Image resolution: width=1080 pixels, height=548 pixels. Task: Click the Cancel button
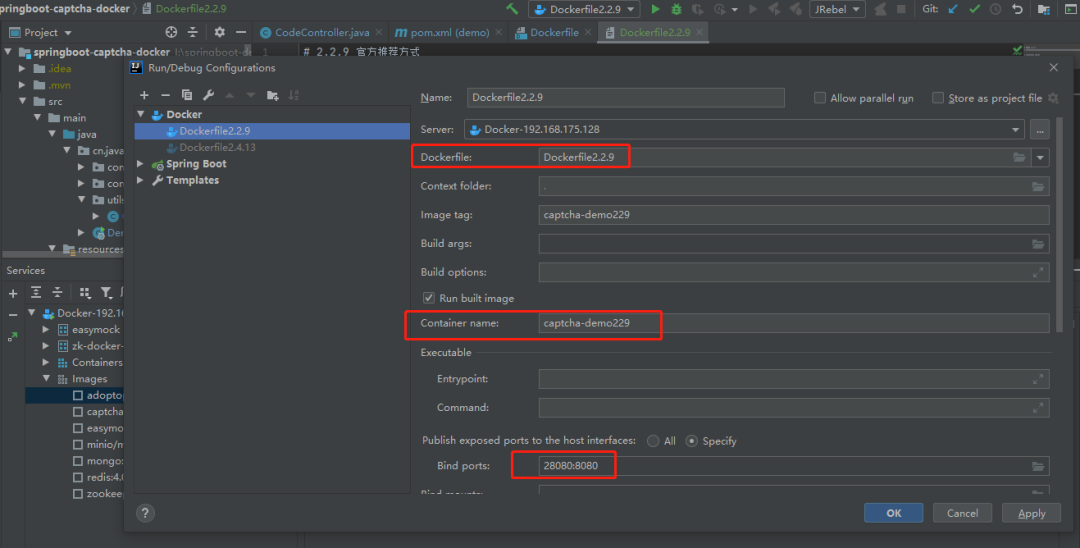click(962, 513)
